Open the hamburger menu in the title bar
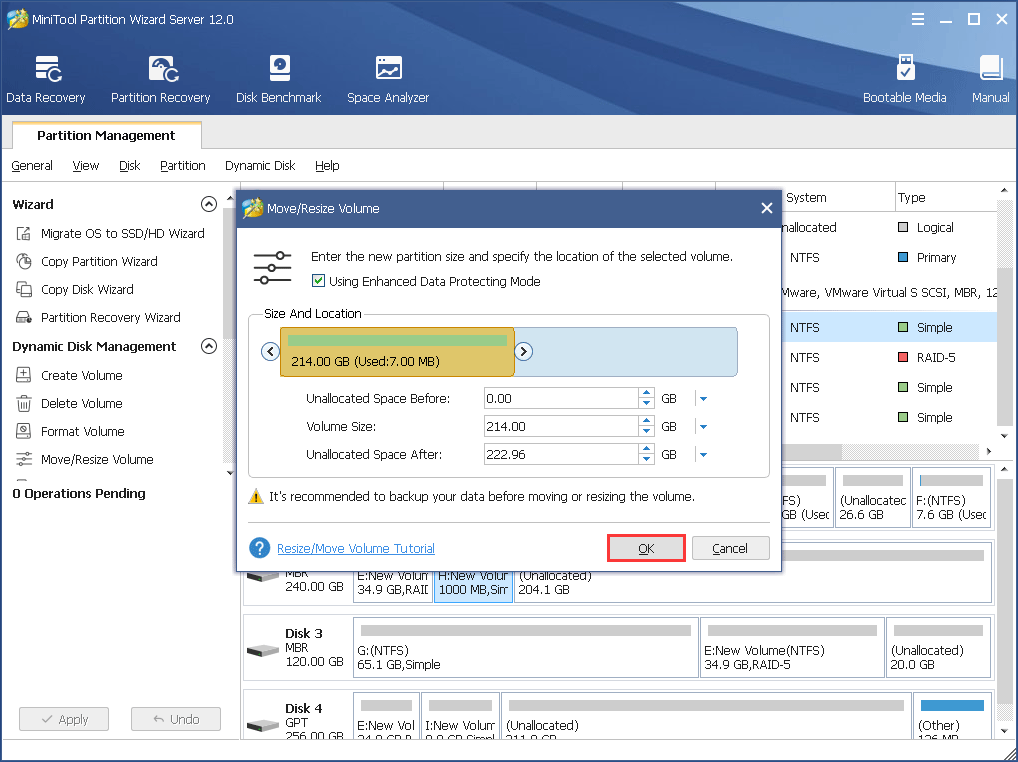 click(917, 19)
